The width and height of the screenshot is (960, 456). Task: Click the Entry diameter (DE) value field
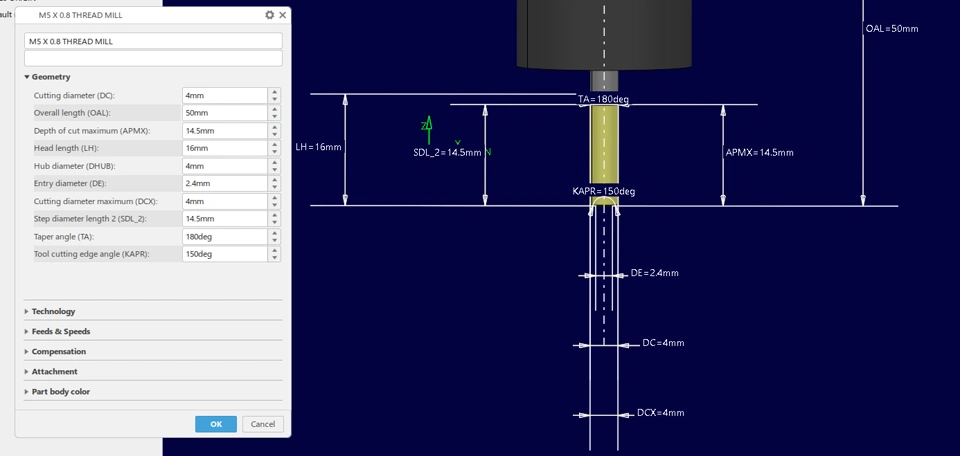coord(225,184)
